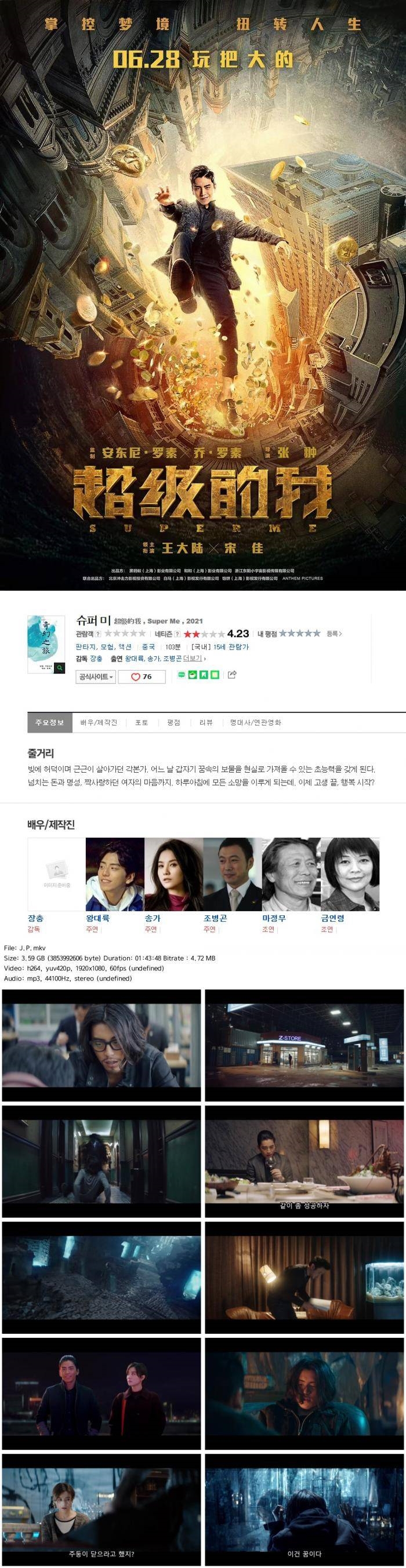This screenshot has width=406, height=1568.
Task: Click the green bookmark icon in the share row
Action: click(x=205, y=674)
